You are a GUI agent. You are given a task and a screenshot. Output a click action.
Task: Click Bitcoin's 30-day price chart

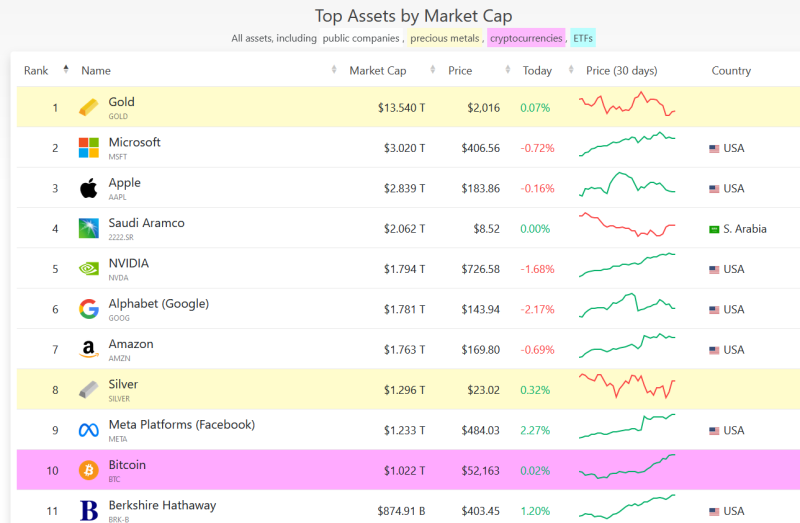(627, 466)
